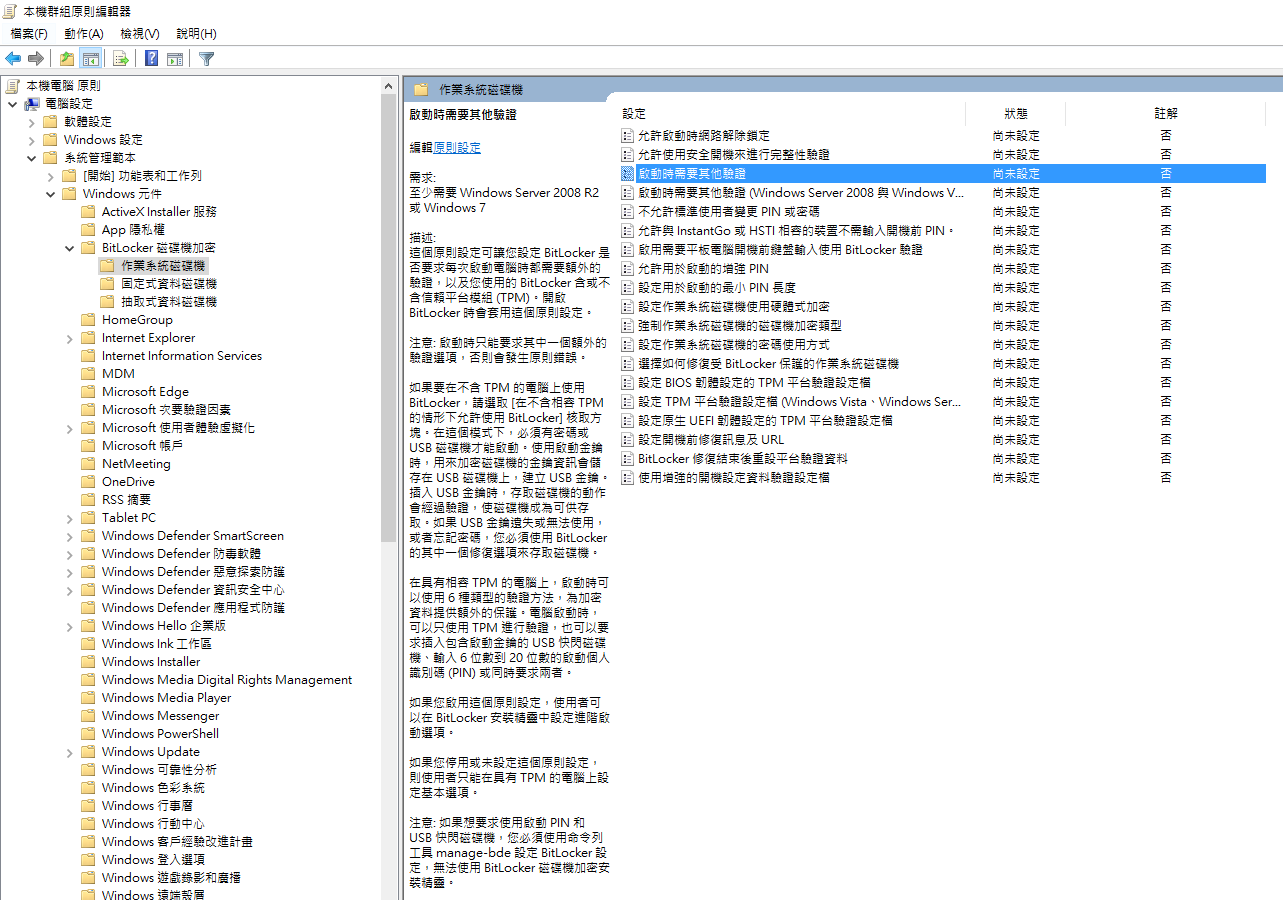Collapse the Windows 元件 tree node

(50, 194)
